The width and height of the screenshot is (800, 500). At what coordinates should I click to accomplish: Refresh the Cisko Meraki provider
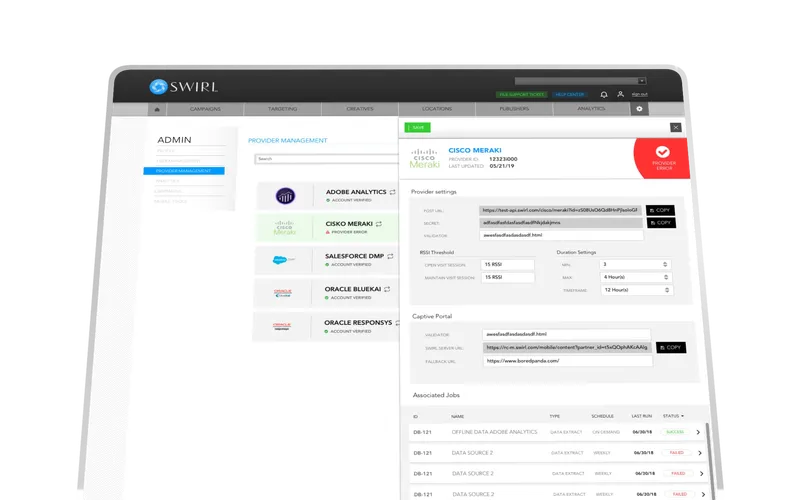coord(379,224)
